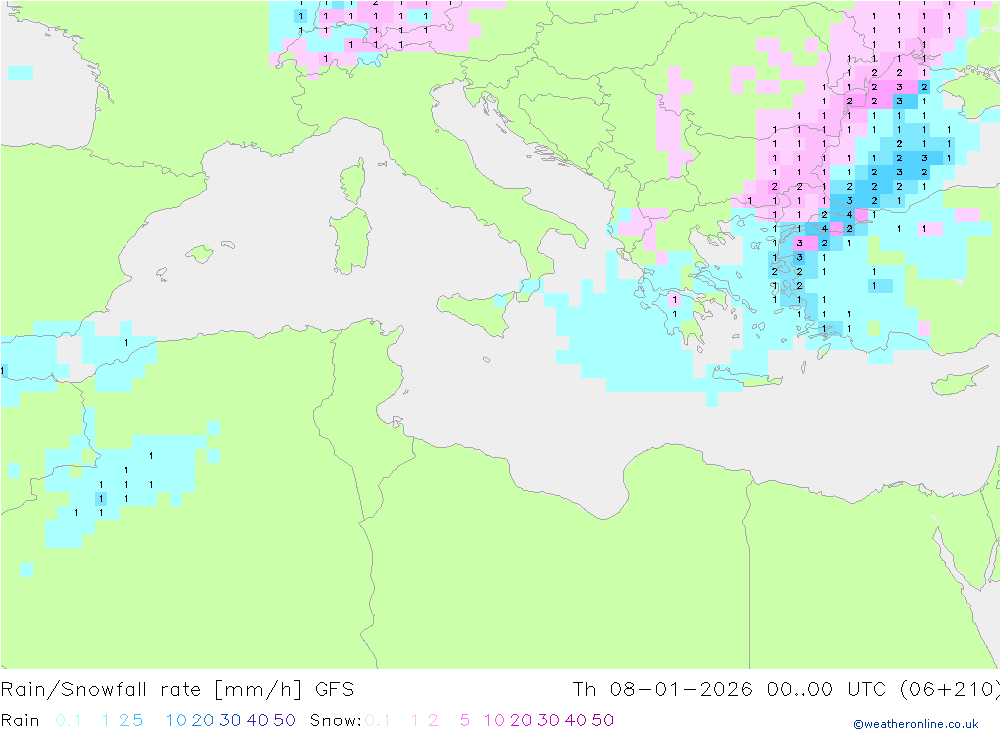Pick the Rain legend 50 color value
Screen dimensions: 1000x733
click(x=284, y=720)
